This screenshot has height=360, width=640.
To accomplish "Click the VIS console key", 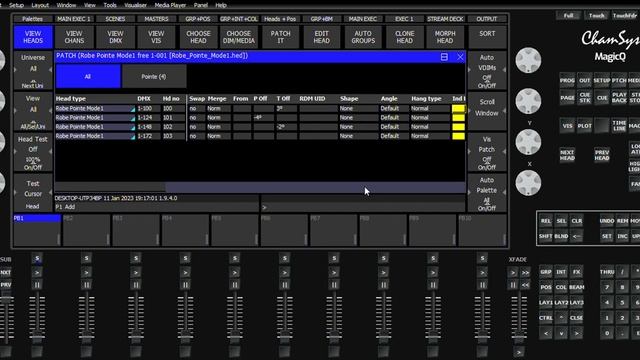I will (x=567, y=126).
